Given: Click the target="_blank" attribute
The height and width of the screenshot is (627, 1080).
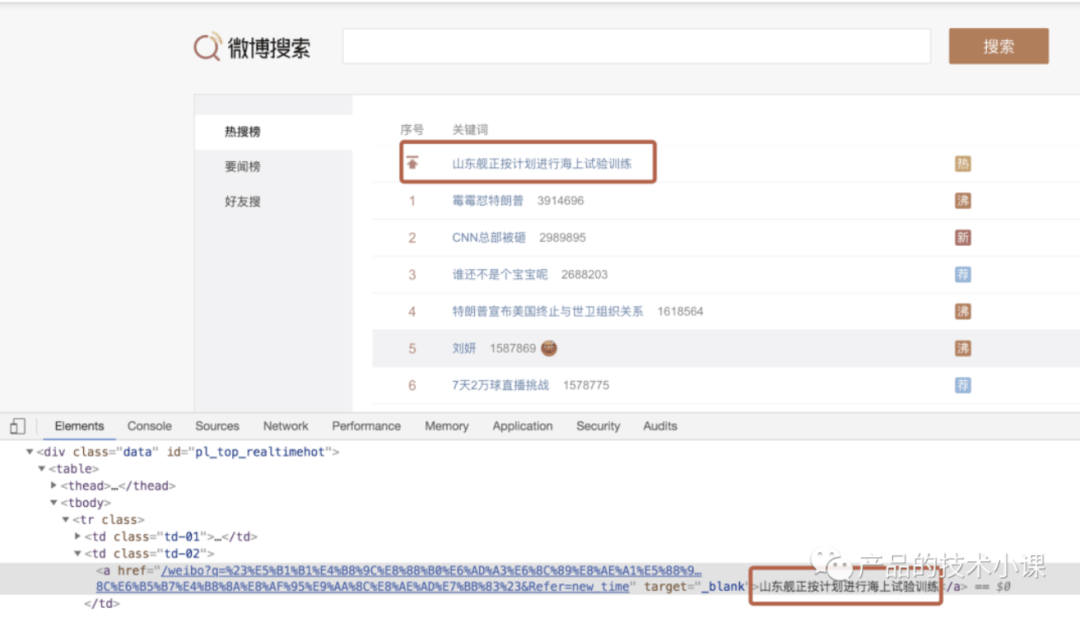Looking at the screenshot, I should pos(695,587).
